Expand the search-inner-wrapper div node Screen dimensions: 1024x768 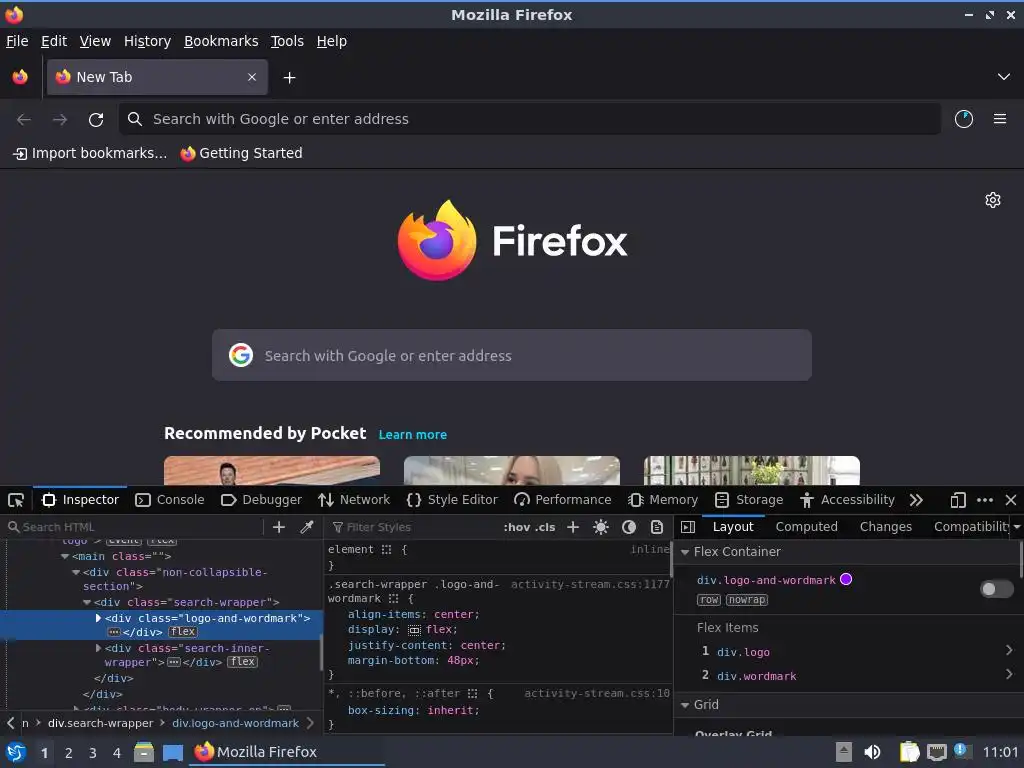(x=98, y=648)
